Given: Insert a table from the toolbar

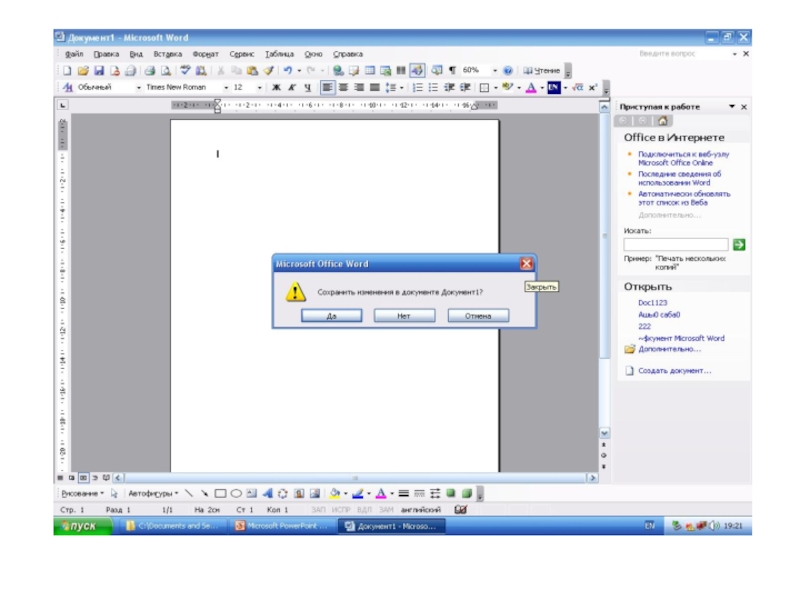Looking at the screenshot, I should 370,70.
